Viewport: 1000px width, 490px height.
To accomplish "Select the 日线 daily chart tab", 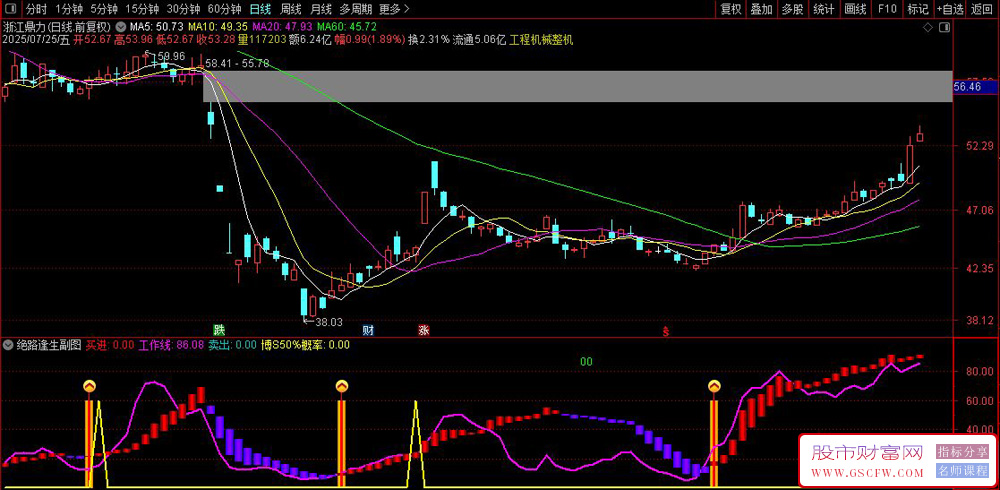I will [260, 9].
